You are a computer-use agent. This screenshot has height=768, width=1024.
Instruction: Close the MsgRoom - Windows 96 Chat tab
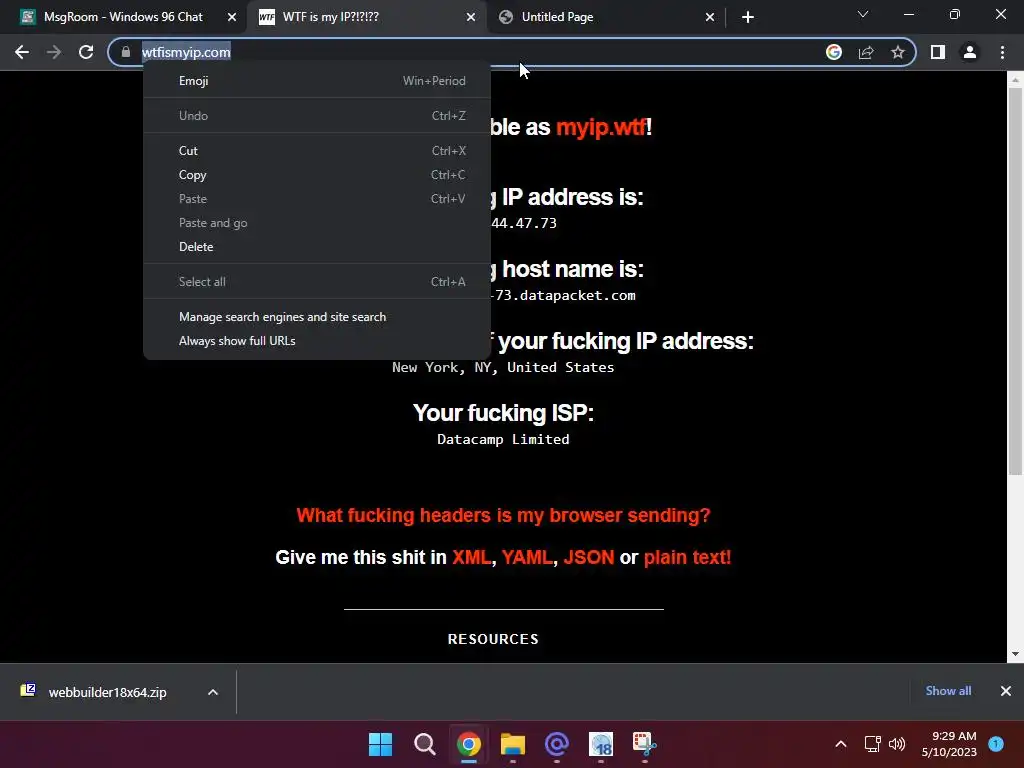point(232,17)
